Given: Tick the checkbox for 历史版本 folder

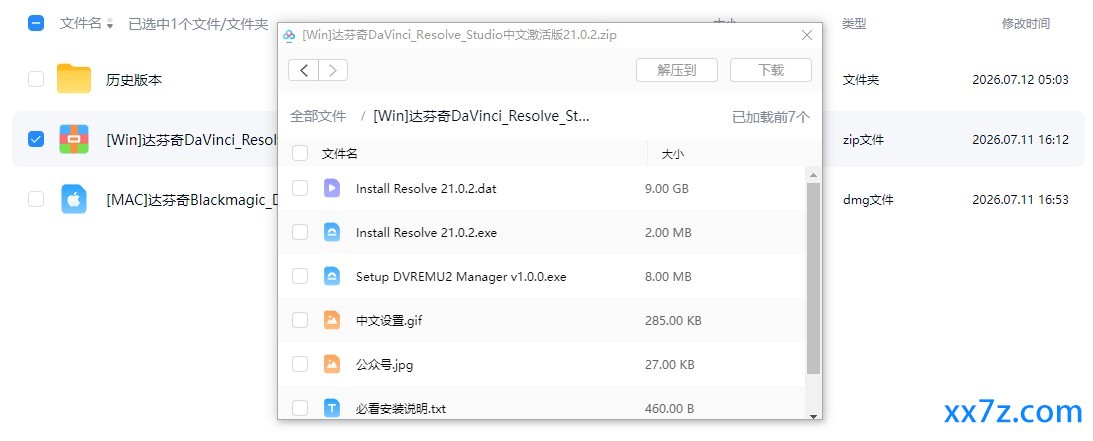Looking at the screenshot, I should click(36, 79).
